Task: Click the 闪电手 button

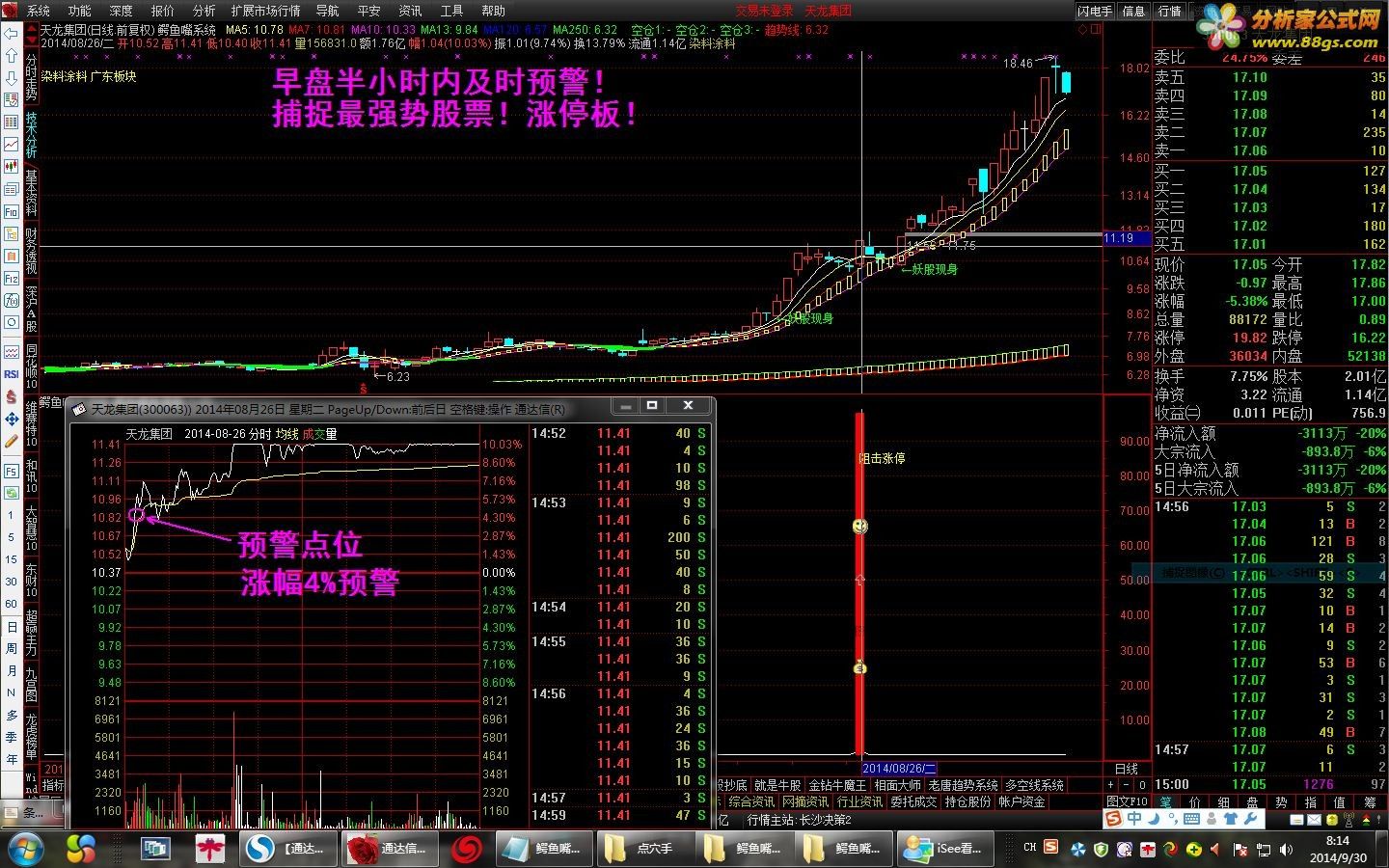Action: pos(1096,11)
